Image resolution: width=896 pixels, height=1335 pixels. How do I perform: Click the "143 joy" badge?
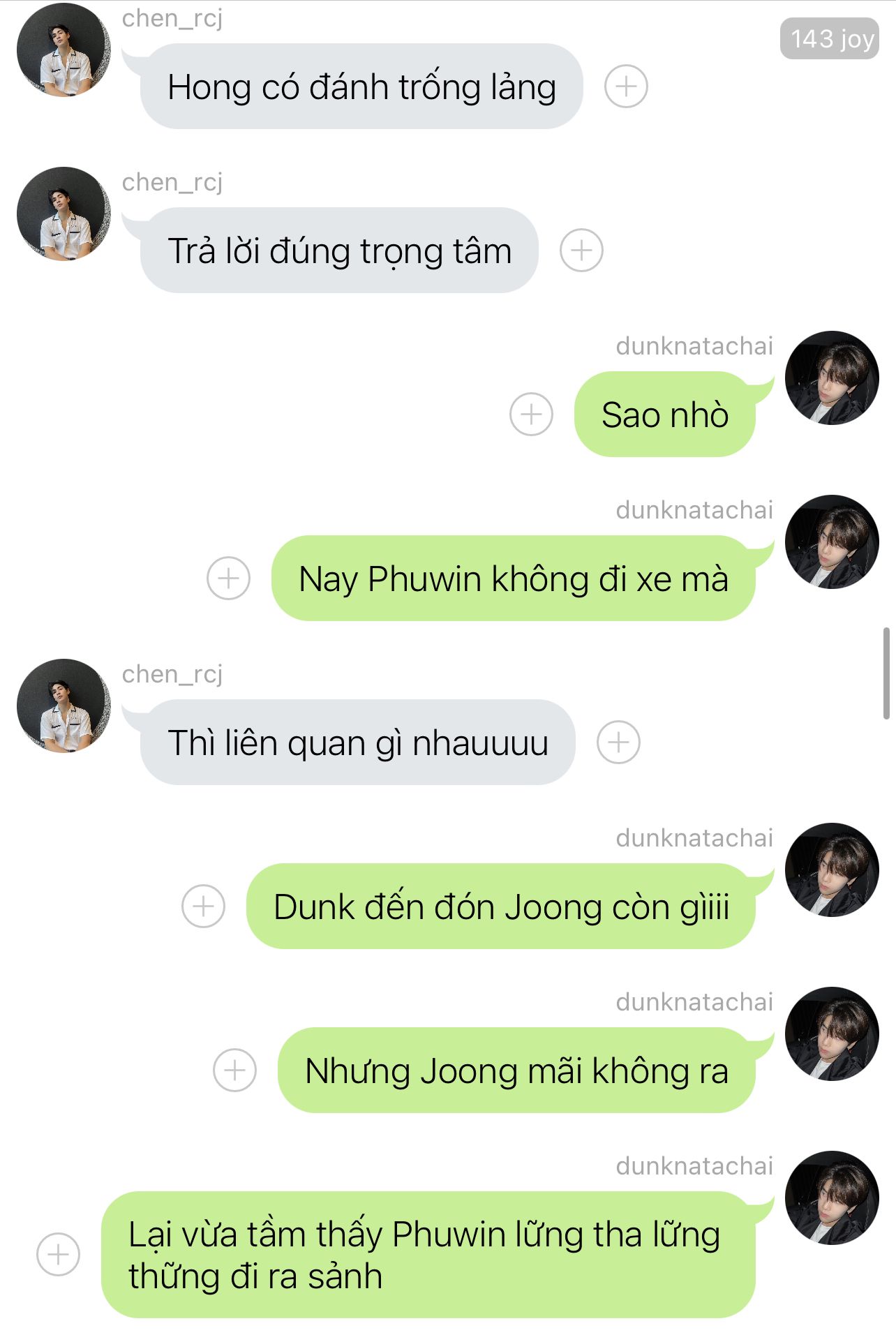click(830, 38)
